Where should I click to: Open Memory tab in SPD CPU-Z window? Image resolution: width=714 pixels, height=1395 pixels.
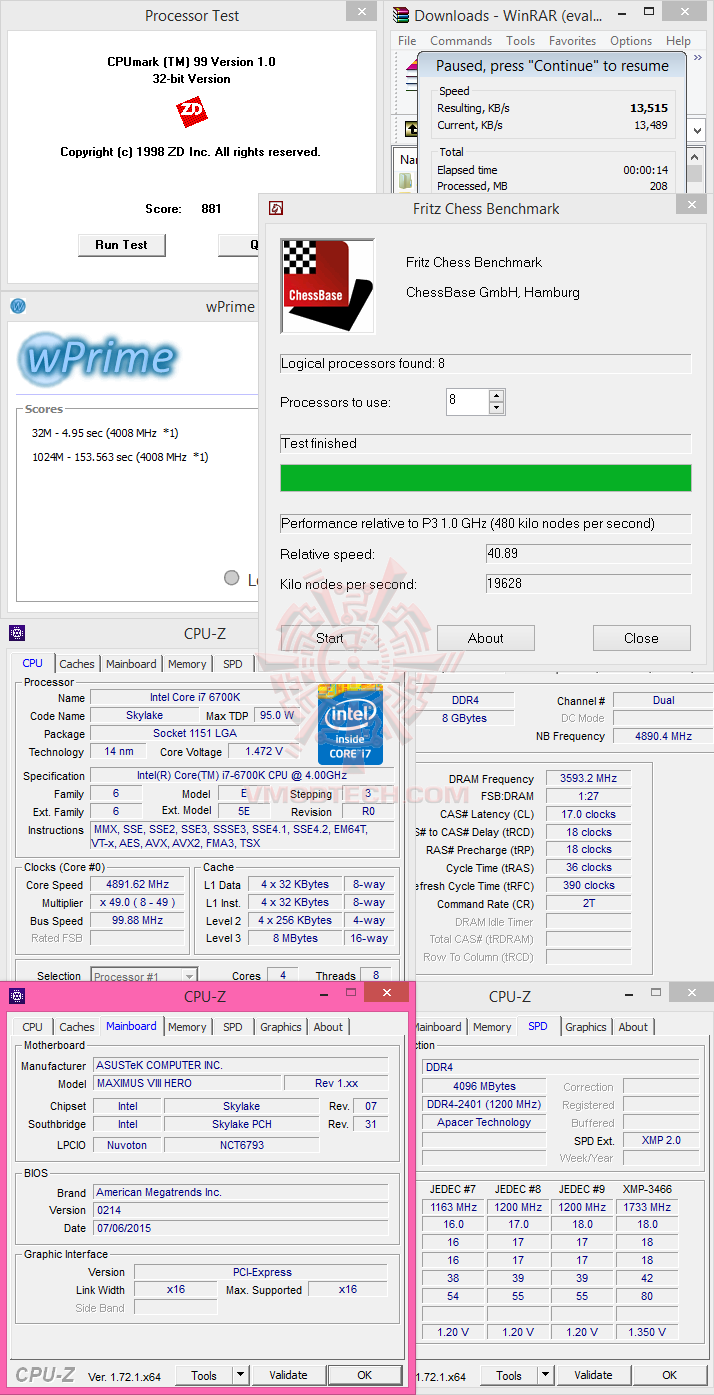point(492,1027)
